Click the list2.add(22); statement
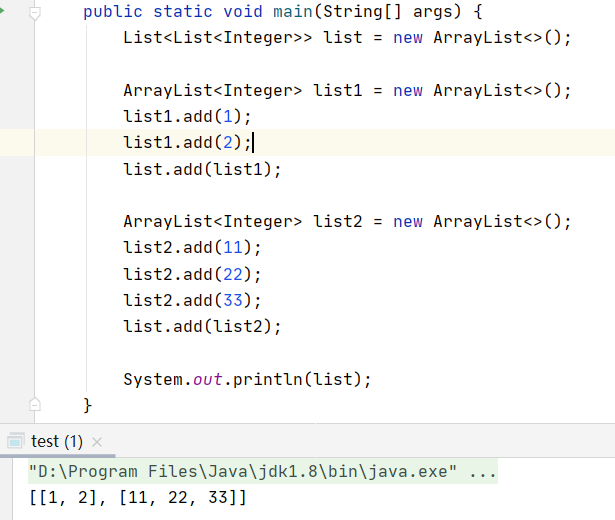The height and width of the screenshot is (520, 615). coord(192,274)
